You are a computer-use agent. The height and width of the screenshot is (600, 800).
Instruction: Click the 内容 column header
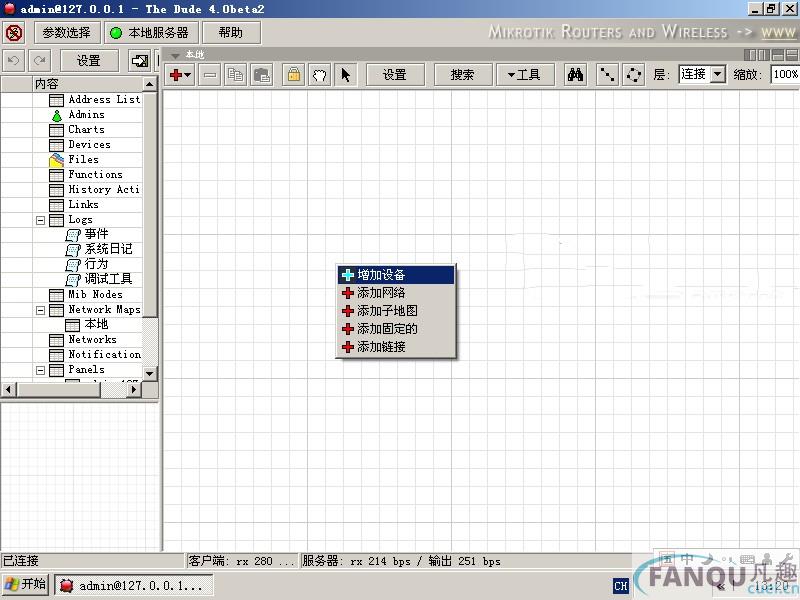[87, 84]
